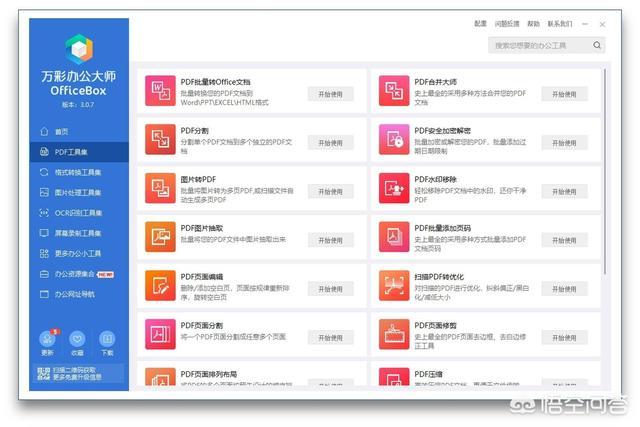Select the PDF批量添加页码 icon
This screenshot has width=640, height=427.
pyautogui.click(x=394, y=237)
